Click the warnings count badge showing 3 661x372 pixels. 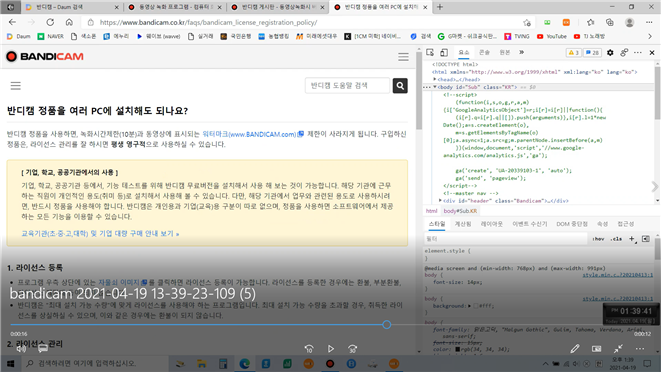[x=573, y=53]
